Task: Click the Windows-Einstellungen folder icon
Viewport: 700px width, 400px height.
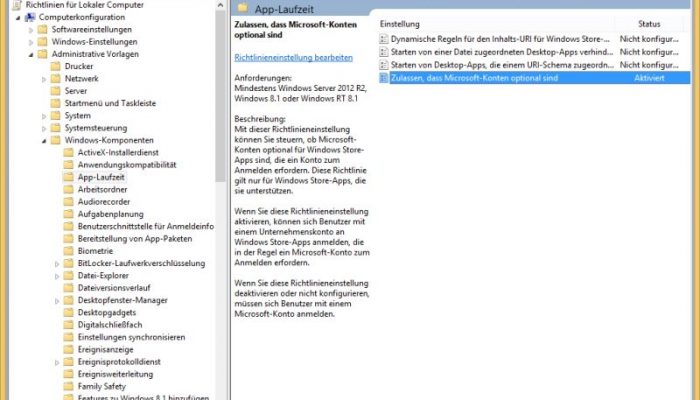Action: coord(43,42)
